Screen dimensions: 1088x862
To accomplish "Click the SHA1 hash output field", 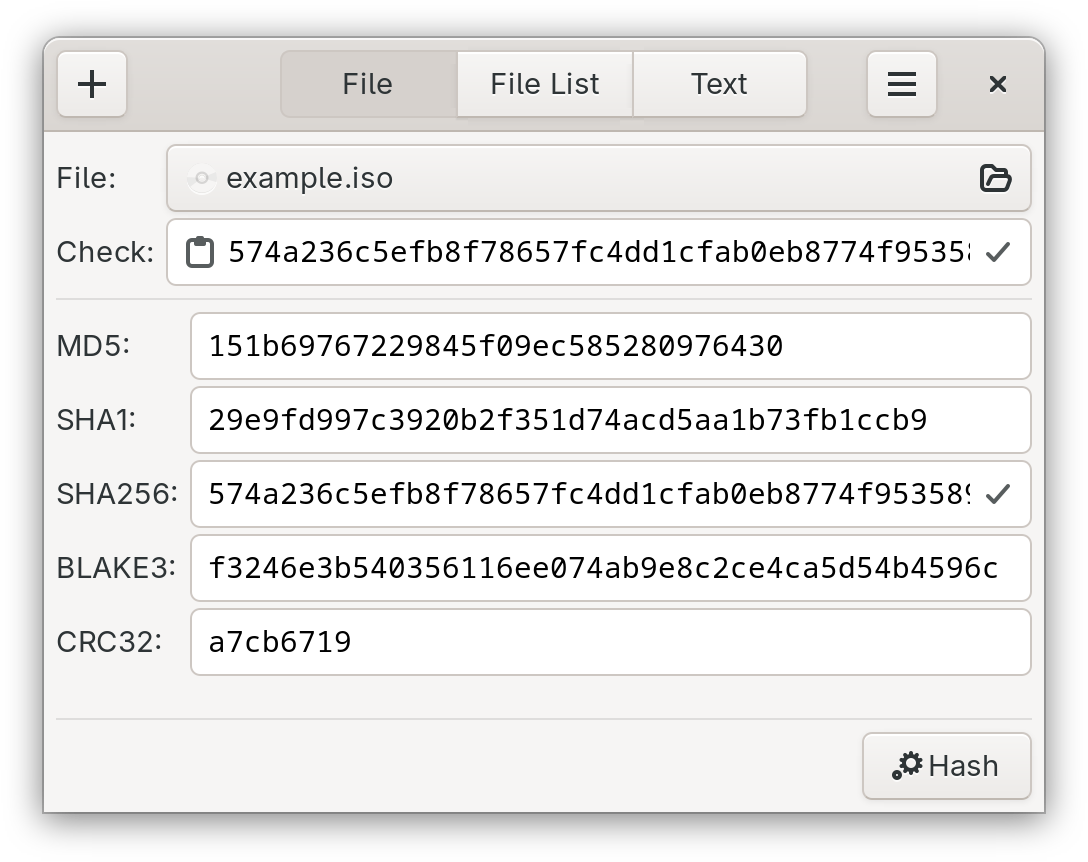I will tap(611, 420).
